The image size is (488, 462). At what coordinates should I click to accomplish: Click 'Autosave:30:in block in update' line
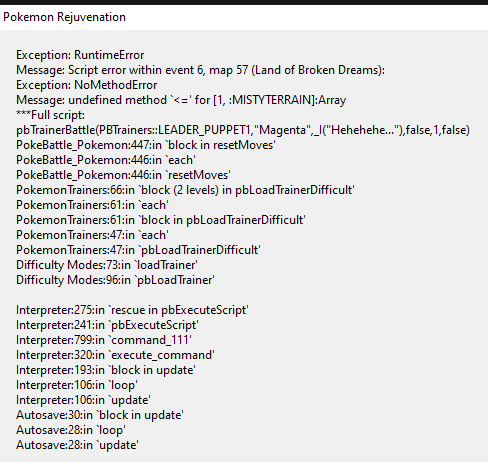[x=100, y=415]
